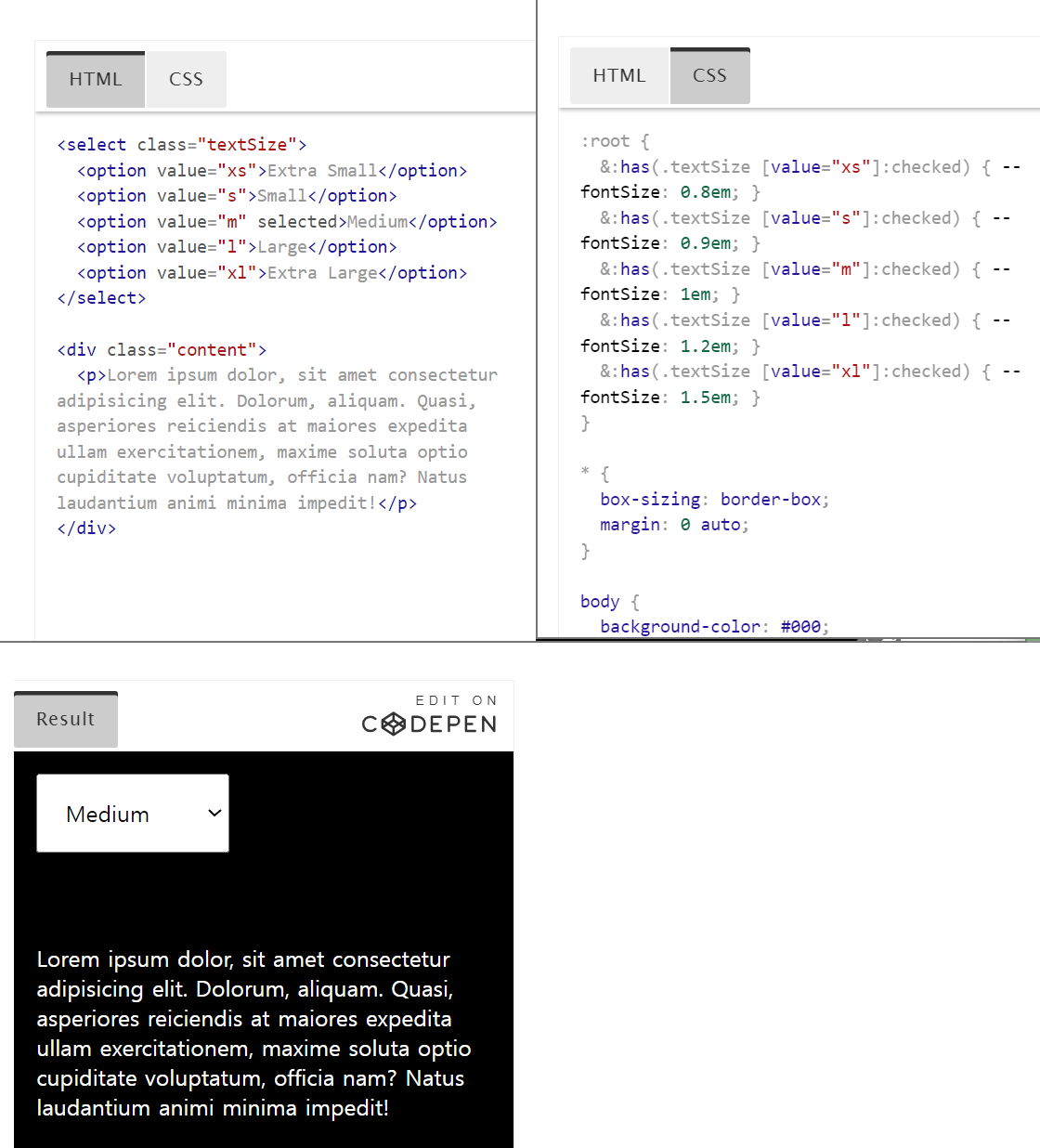Follow the EDIT ON CodePen link
Image resolution: width=1040 pixels, height=1148 pixels.
(430, 714)
